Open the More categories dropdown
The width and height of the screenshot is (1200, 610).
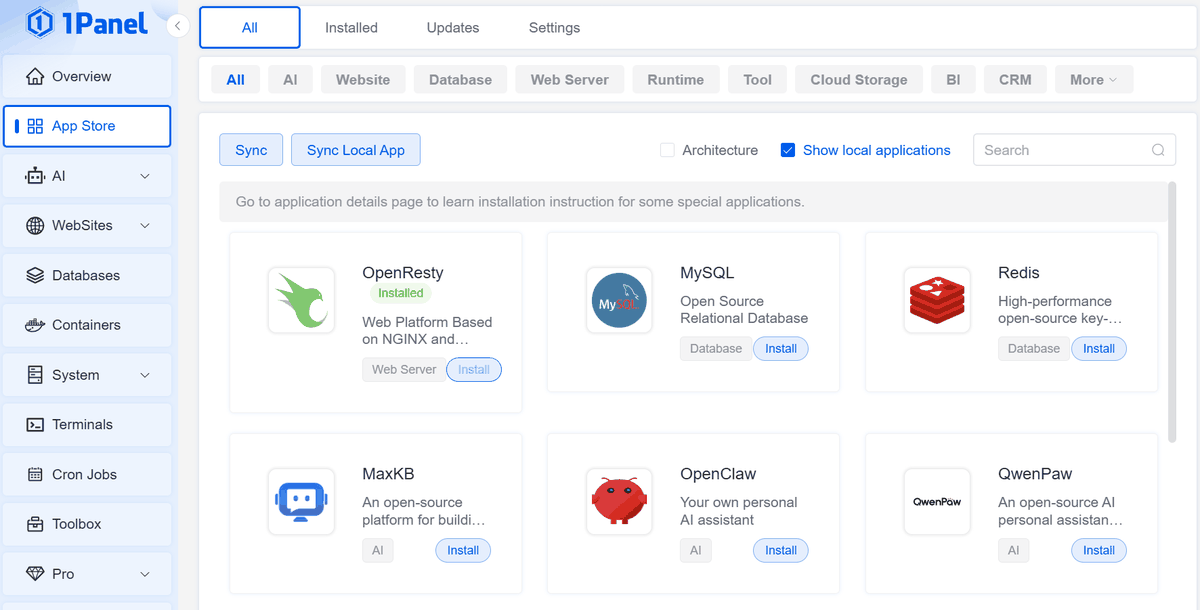tap(1093, 80)
